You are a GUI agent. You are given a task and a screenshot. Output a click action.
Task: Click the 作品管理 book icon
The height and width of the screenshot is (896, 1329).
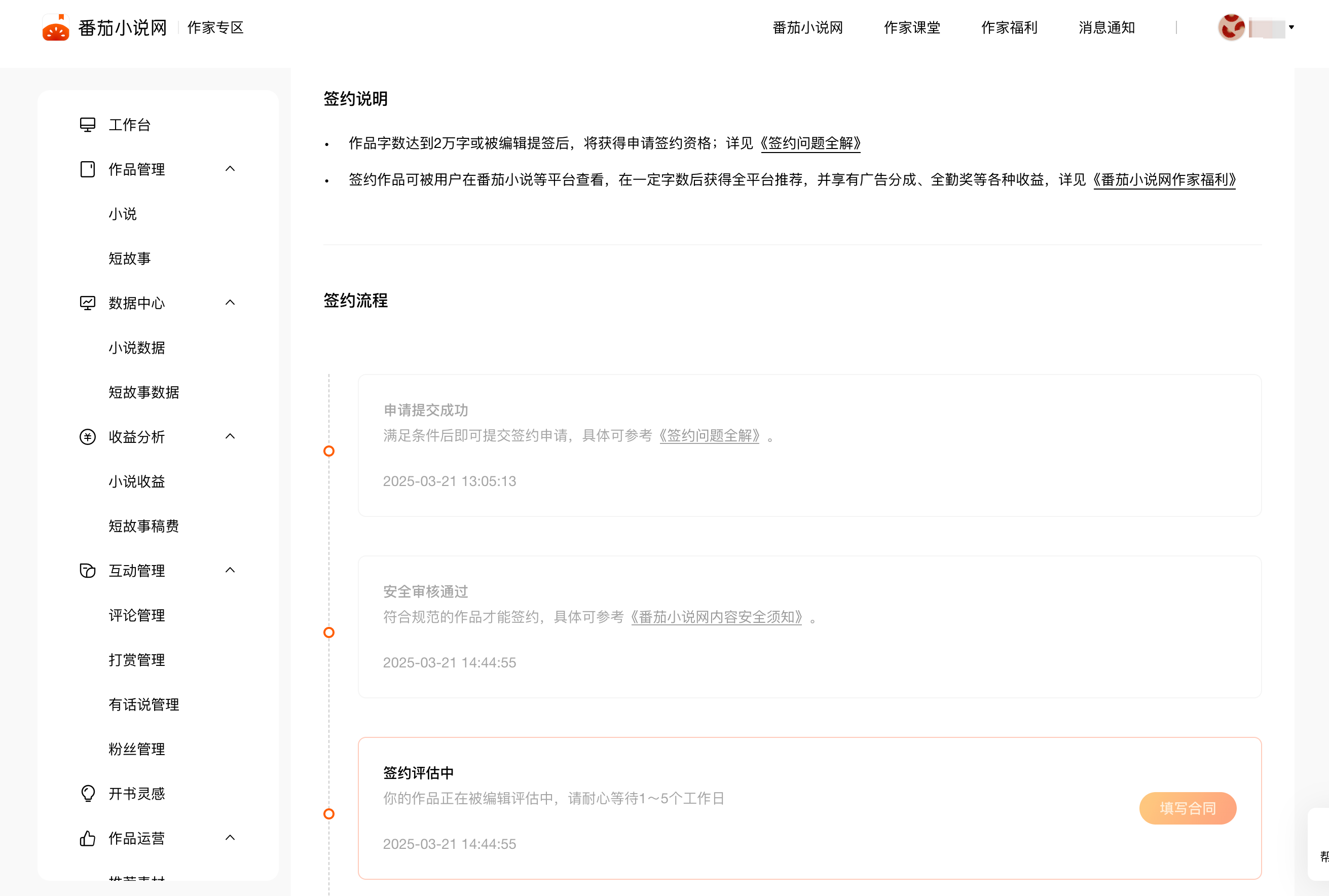coord(87,169)
